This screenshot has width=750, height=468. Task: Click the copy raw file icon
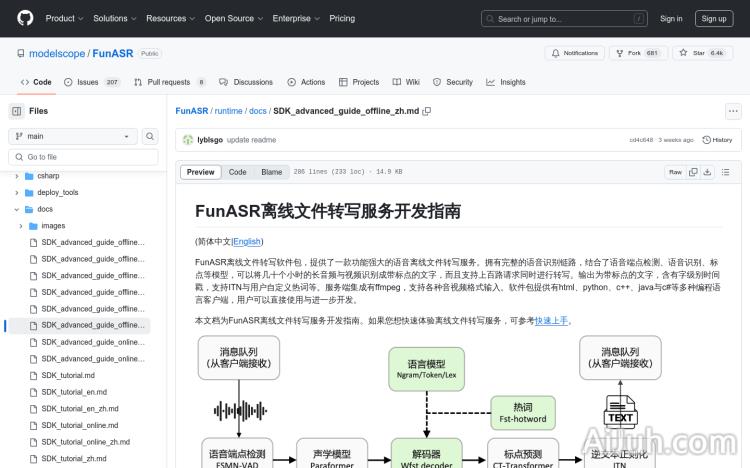click(694, 172)
